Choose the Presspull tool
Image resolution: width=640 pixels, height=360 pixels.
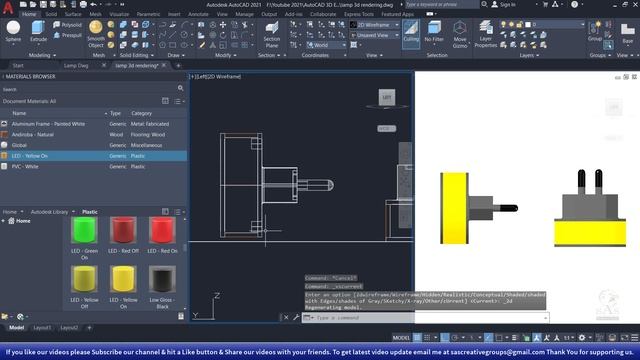tap(67, 35)
